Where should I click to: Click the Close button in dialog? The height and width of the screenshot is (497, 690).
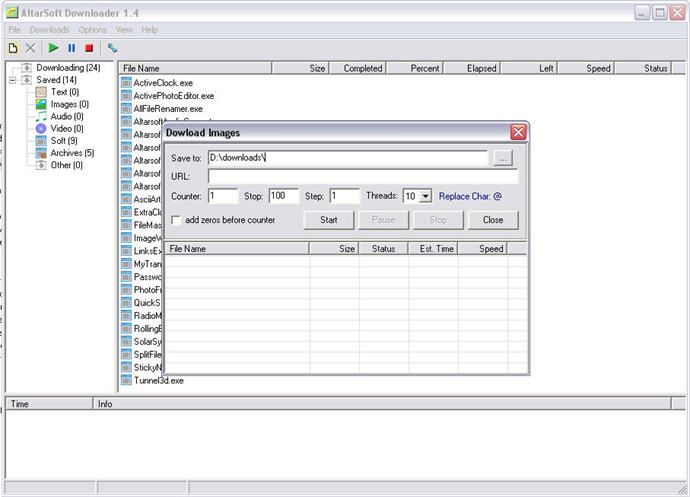pyautogui.click(x=492, y=220)
